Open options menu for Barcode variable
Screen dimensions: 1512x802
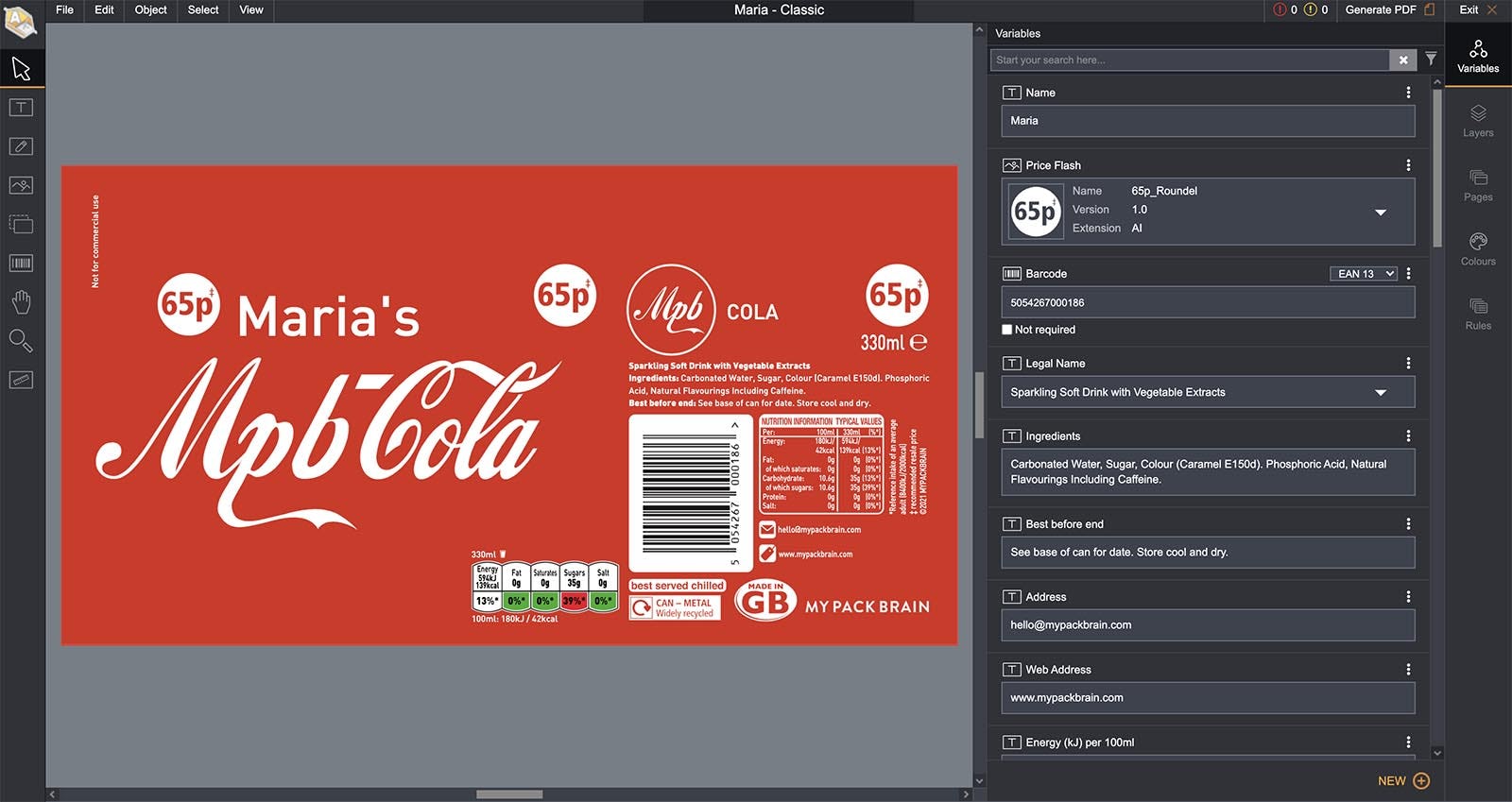coord(1408,274)
